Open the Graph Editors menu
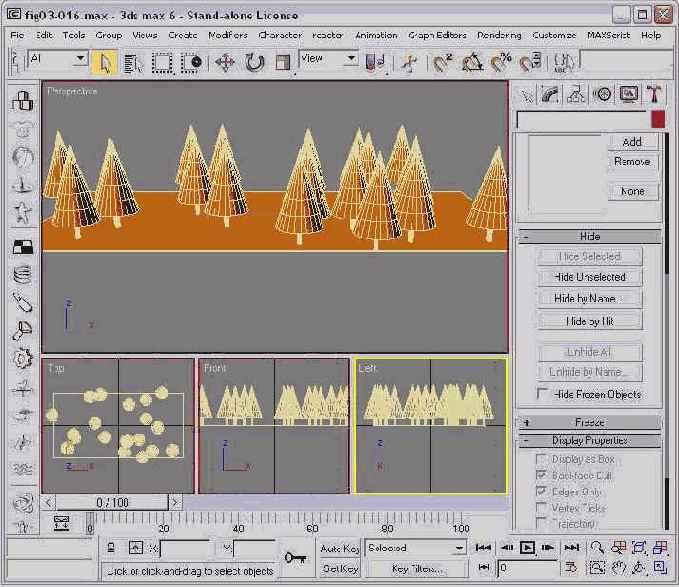This screenshot has height=587, width=679. click(436, 35)
